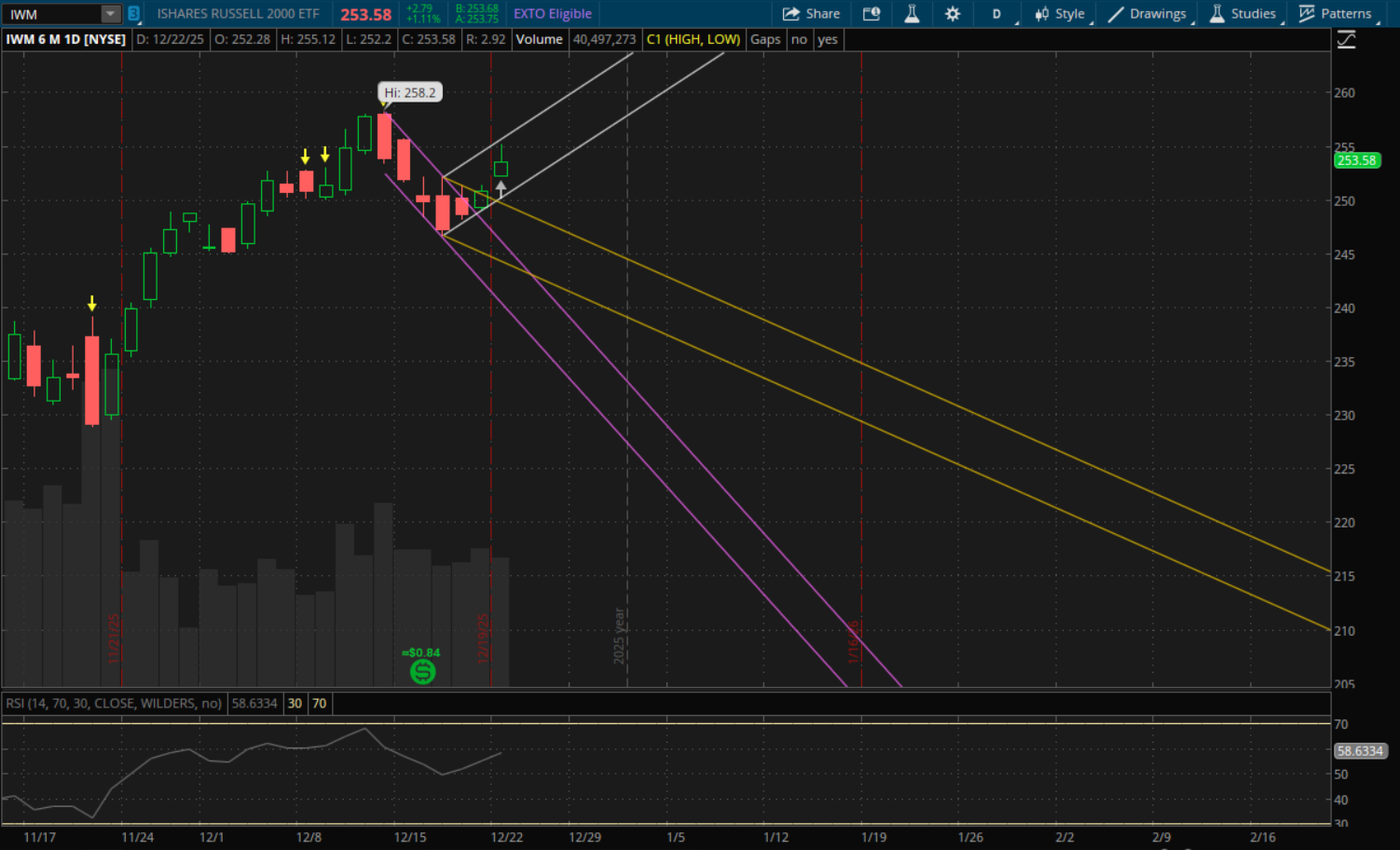Image resolution: width=1400 pixels, height=850 pixels.
Task: Click the green 253.58 price axis marker
Action: click(x=1356, y=160)
